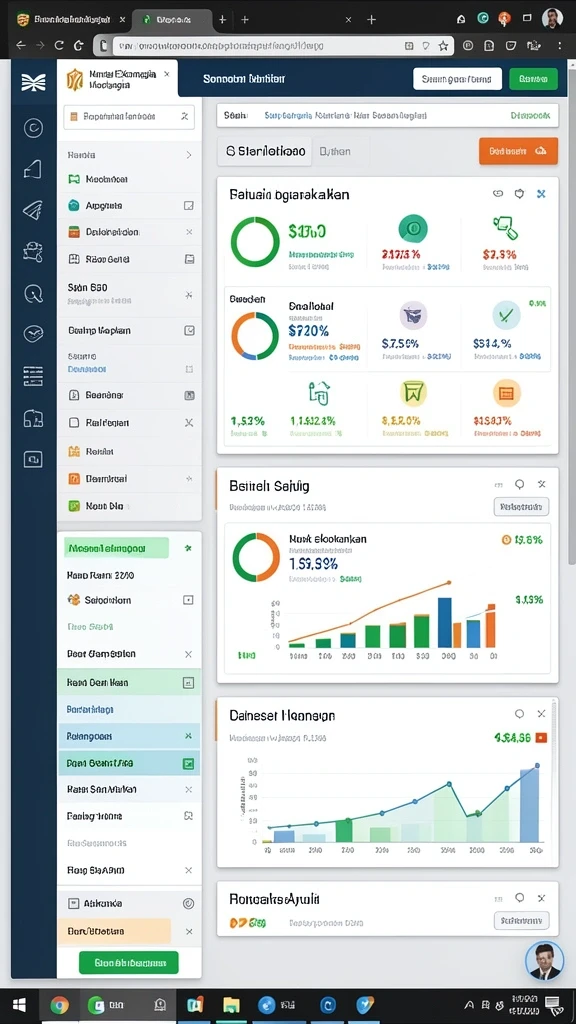Select the magnifier search icon in sidebar
Screen dimensions: 576x1024
pos(33,293)
